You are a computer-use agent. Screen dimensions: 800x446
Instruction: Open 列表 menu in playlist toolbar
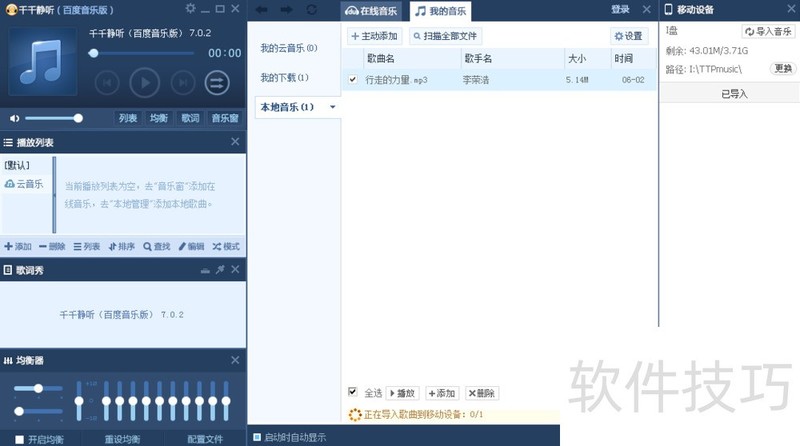coord(87,246)
